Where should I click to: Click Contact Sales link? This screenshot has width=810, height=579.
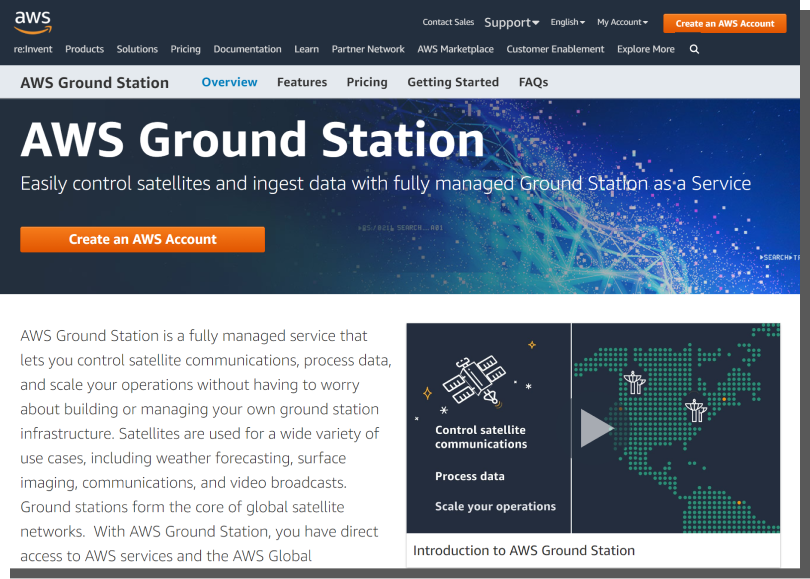448,22
